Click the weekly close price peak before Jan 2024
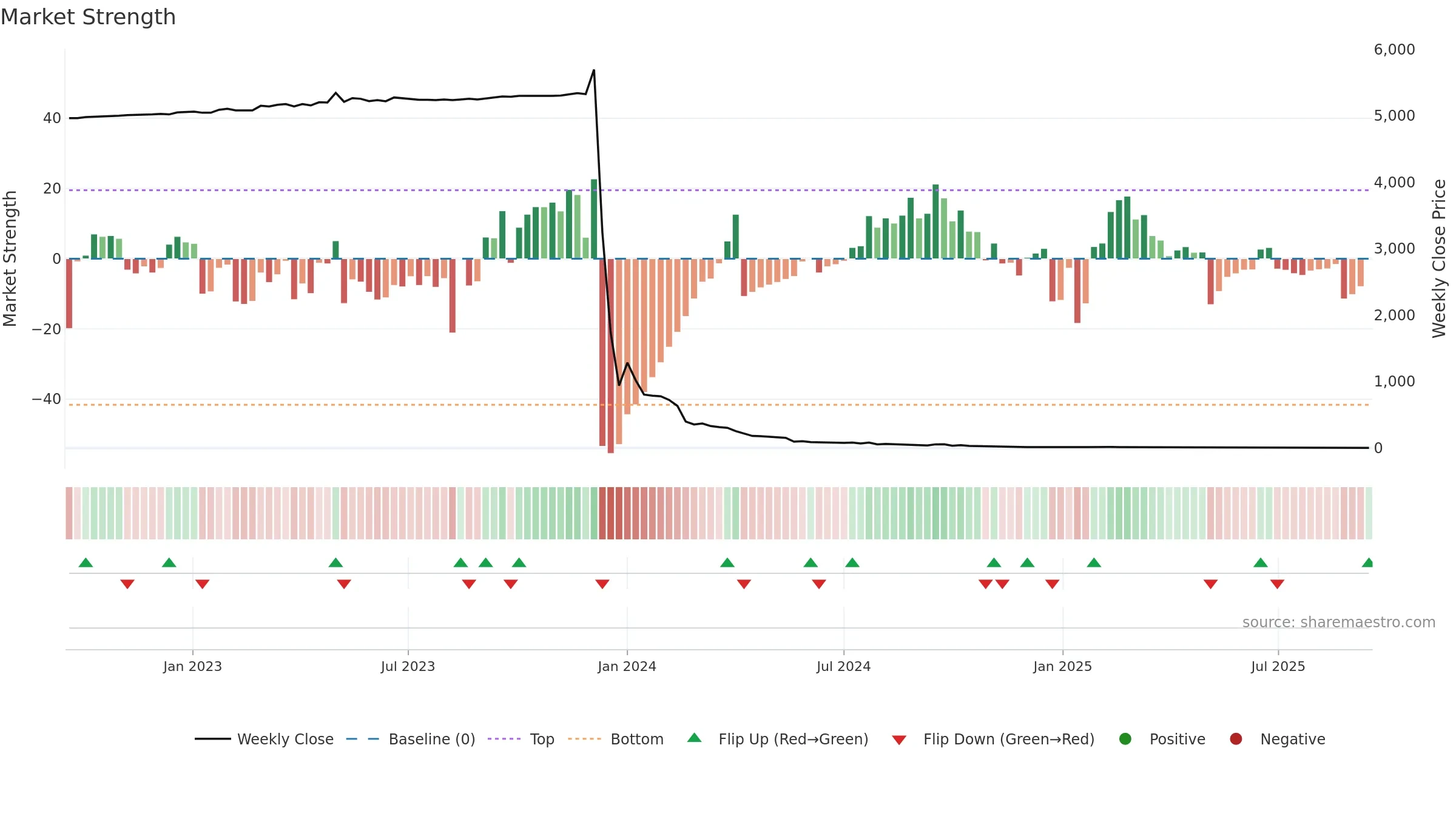Image resolution: width=1456 pixels, height=819 pixels. point(593,70)
